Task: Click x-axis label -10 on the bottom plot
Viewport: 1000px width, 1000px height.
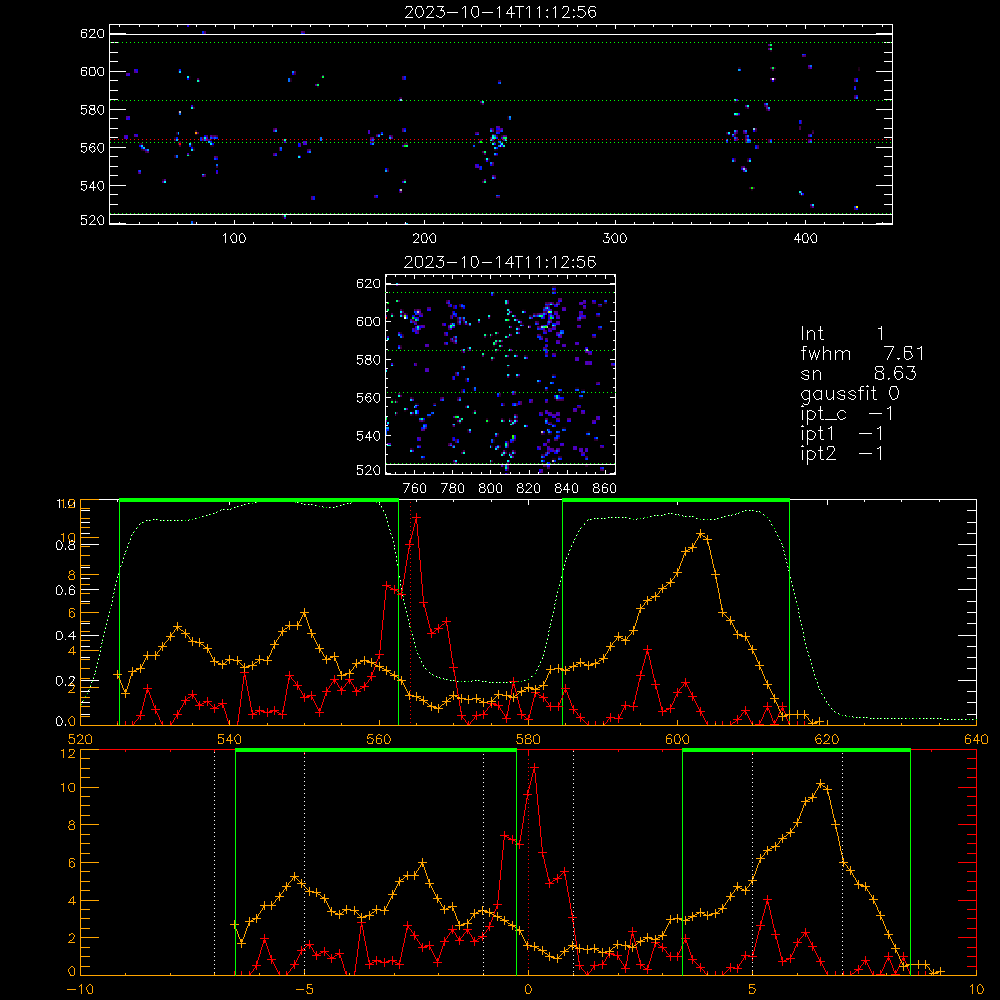Action: [80, 989]
